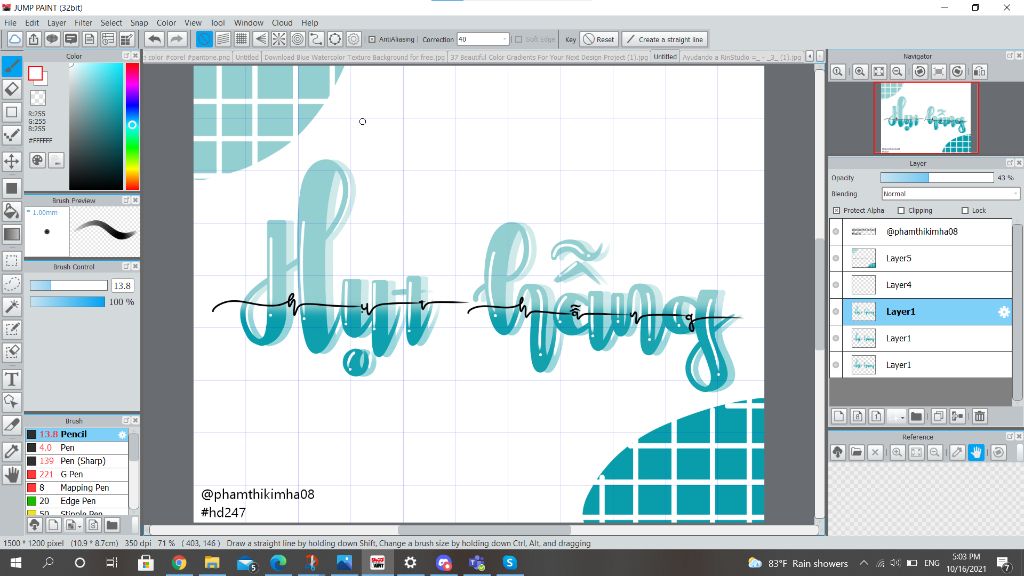Screen dimensions: 1024x576
Task: Open settings gear of selected Layer1
Action: (x=1004, y=312)
